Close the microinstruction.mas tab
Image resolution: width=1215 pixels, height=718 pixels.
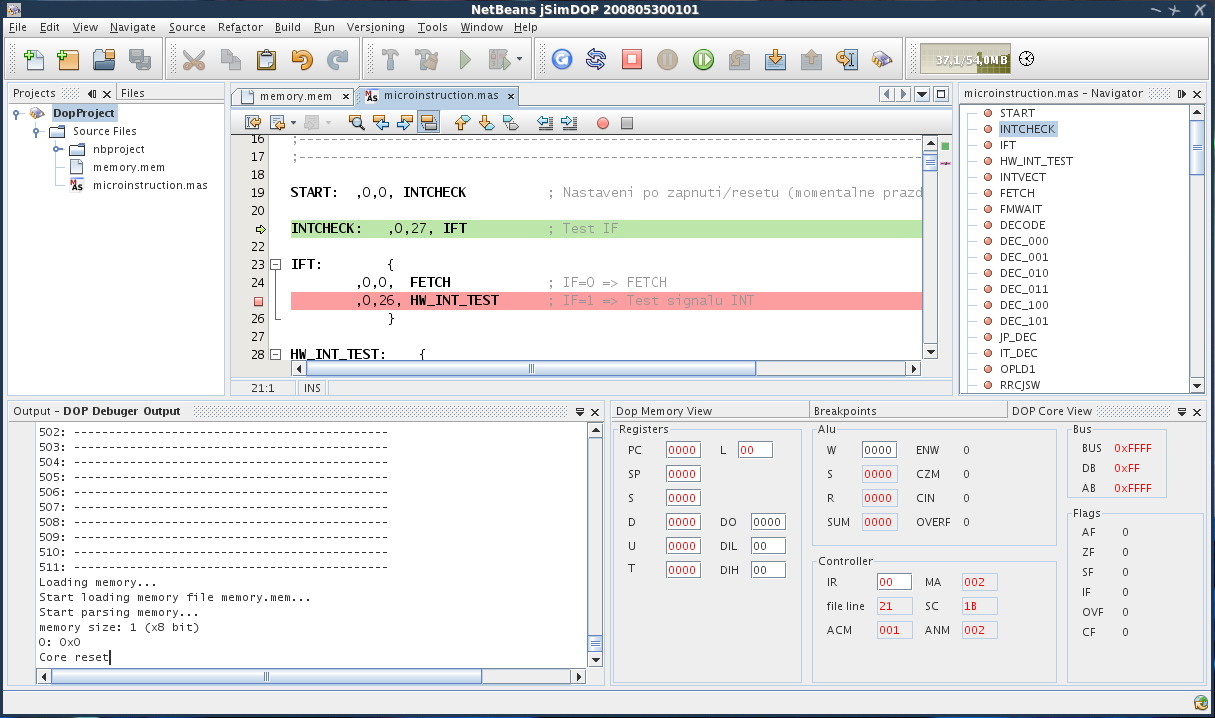pyautogui.click(x=510, y=97)
